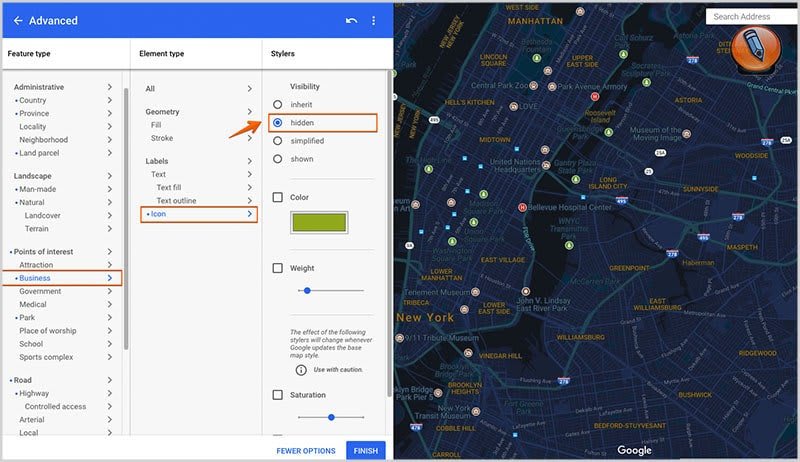Select the Arterial feature type

32,420
